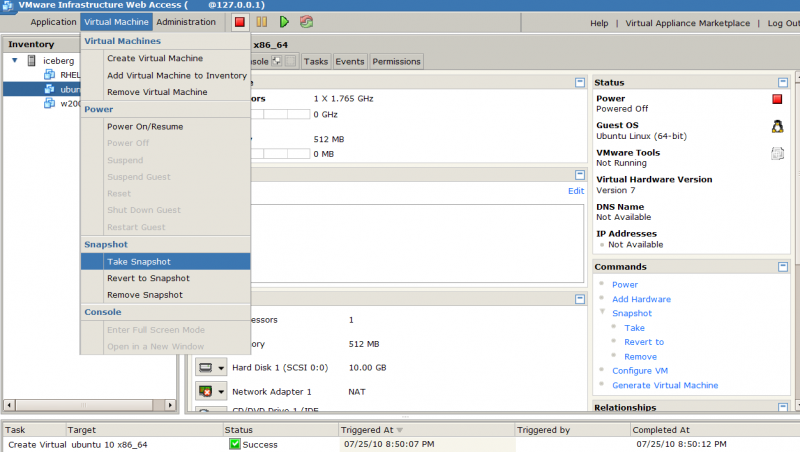
Task: Collapse the iceberg inventory tree node
Action: click(15, 60)
